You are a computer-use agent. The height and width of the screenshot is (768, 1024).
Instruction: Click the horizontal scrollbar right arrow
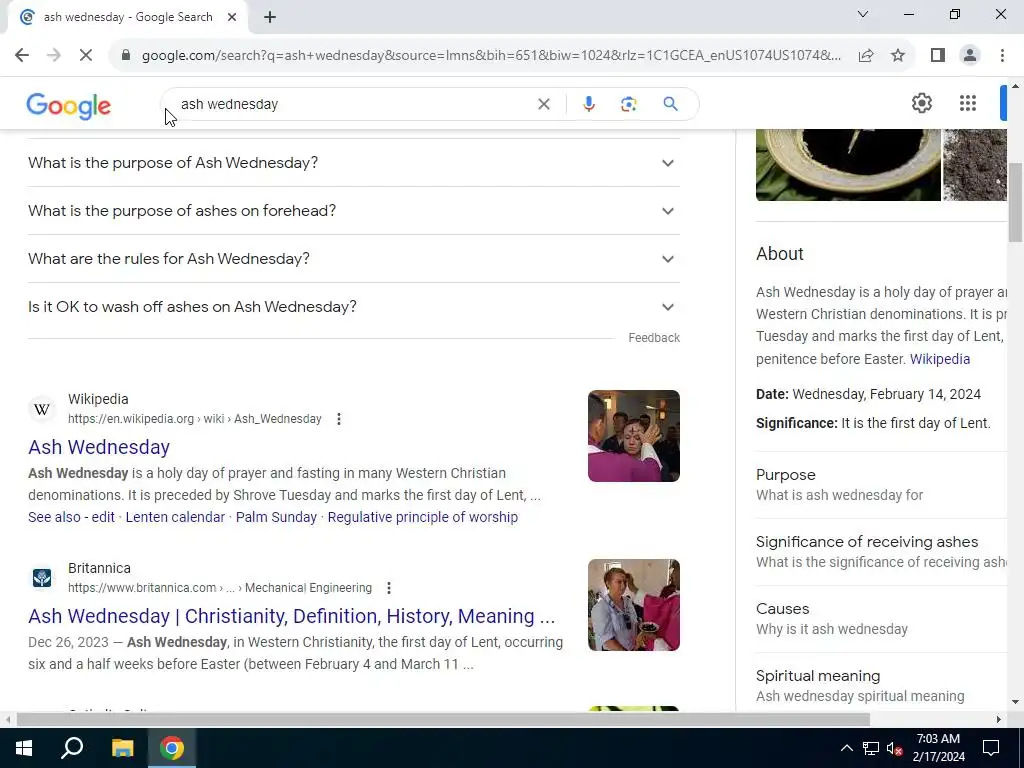(x=998, y=720)
